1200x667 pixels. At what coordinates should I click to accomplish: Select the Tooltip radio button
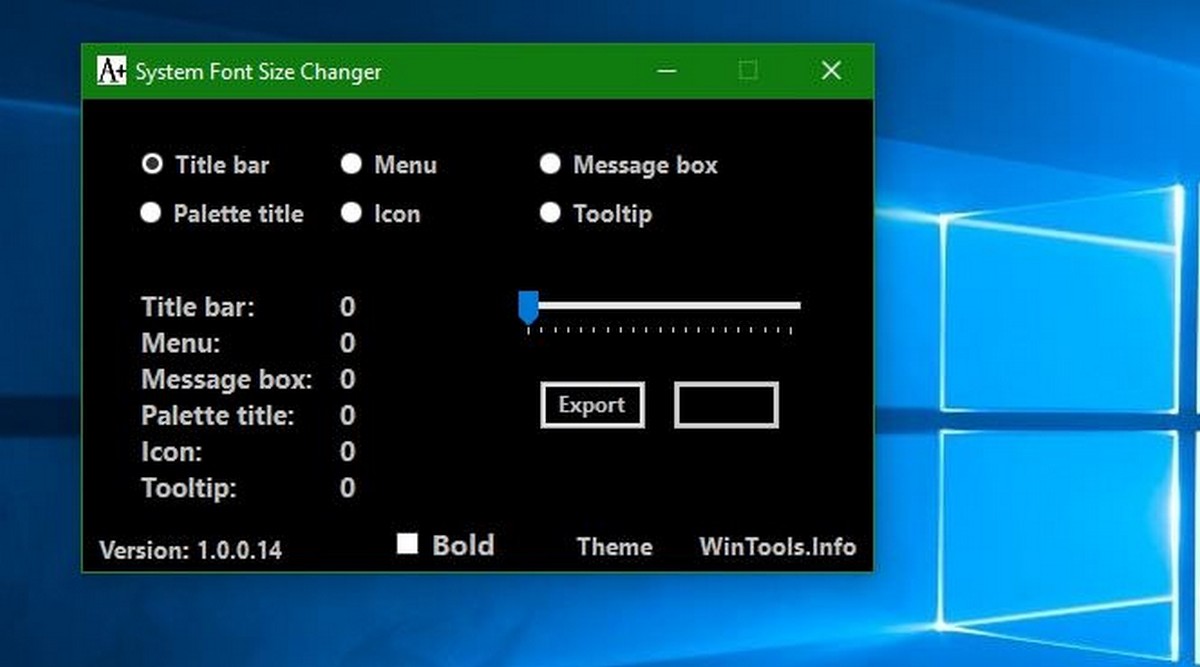tap(550, 212)
